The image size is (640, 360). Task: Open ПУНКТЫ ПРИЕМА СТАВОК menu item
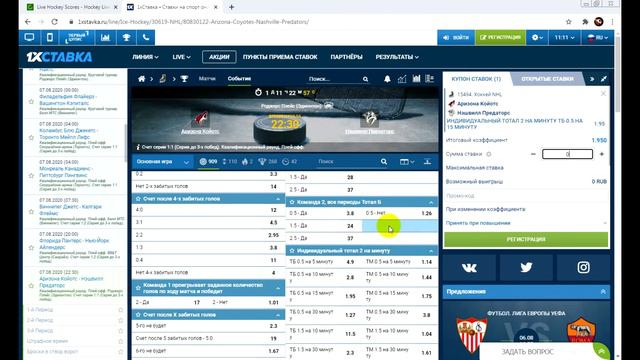(280, 57)
